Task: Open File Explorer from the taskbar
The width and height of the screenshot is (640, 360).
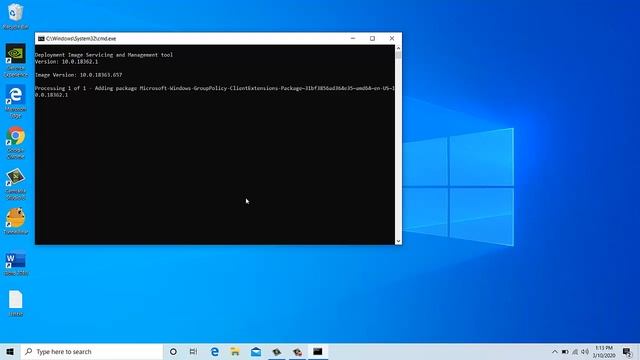Action: [x=235, y=351]
